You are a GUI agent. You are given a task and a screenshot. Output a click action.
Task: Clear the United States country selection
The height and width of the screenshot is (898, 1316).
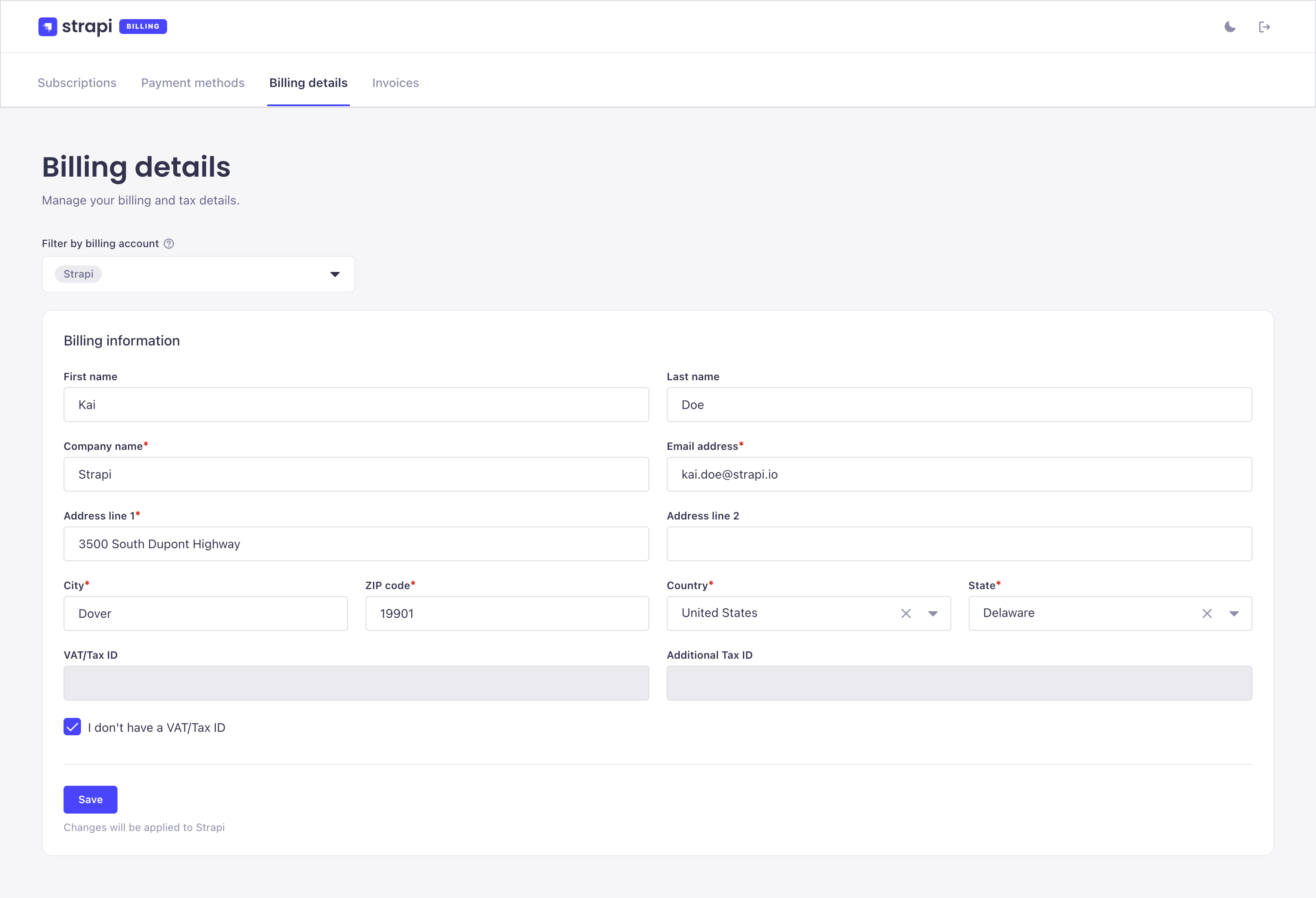906,613
